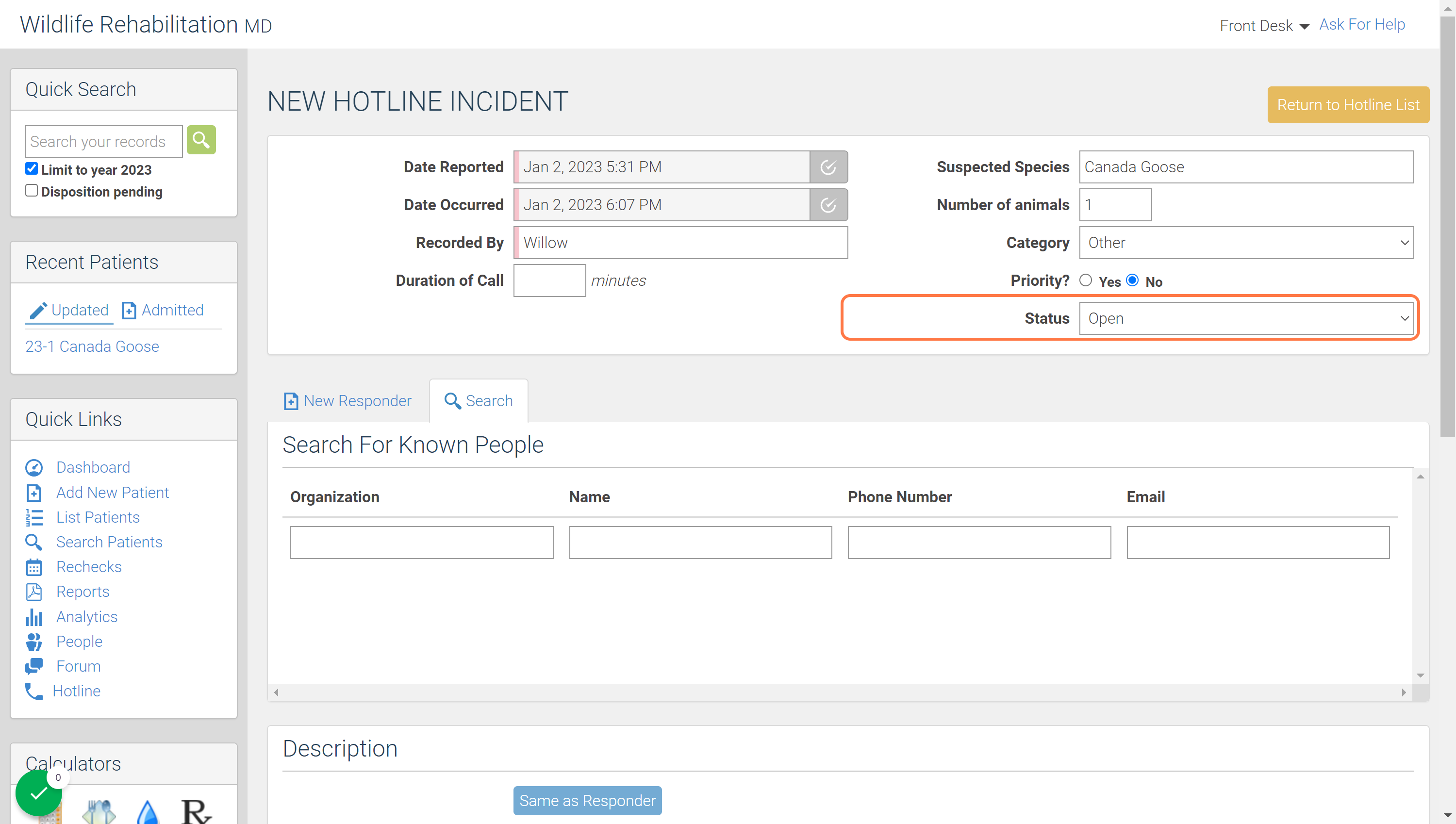Image resolution: width=1456 pixels, height=824 pixels.
Task: Click the Phone Number search field
Action: tap(979, 543)
